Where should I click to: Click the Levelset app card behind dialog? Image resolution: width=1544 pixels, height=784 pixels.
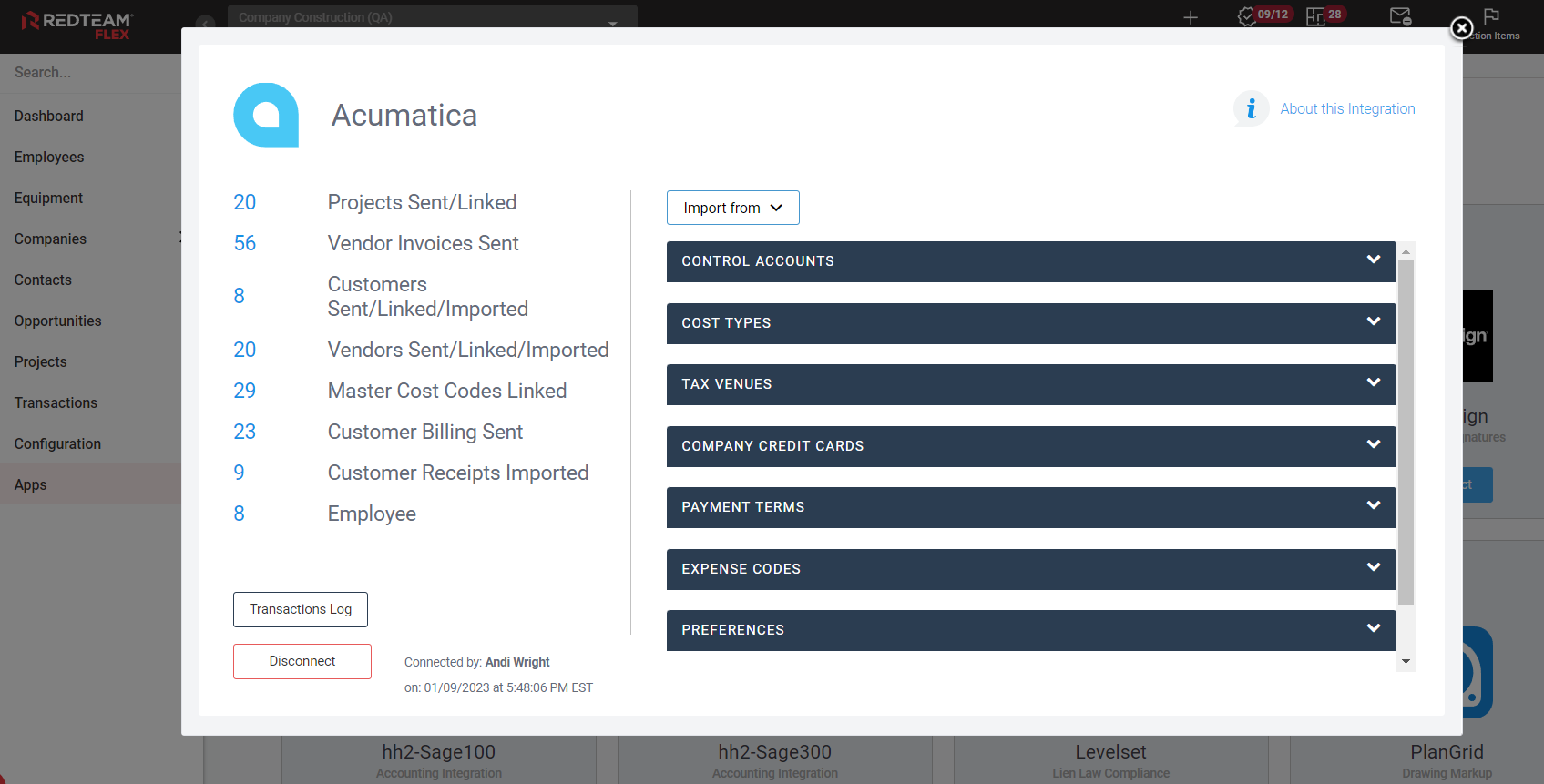(x=1110, y=760)
